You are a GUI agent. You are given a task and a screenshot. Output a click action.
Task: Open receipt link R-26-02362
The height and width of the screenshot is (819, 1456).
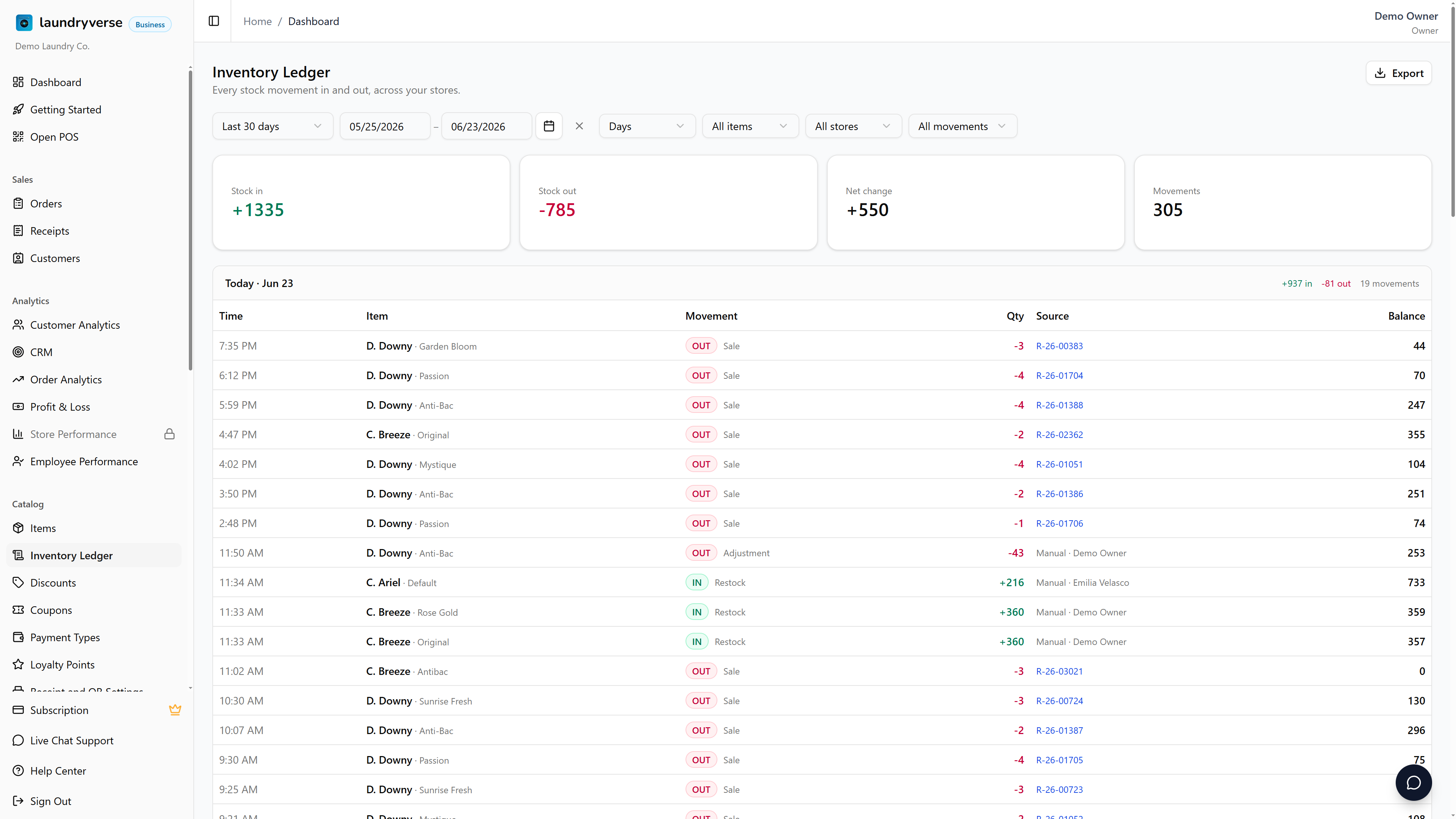pos(1059,435)
